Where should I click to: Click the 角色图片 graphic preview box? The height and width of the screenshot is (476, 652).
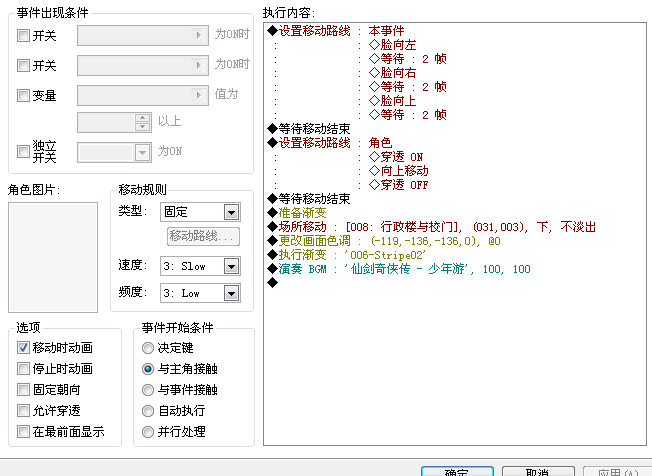coord(53,257)
